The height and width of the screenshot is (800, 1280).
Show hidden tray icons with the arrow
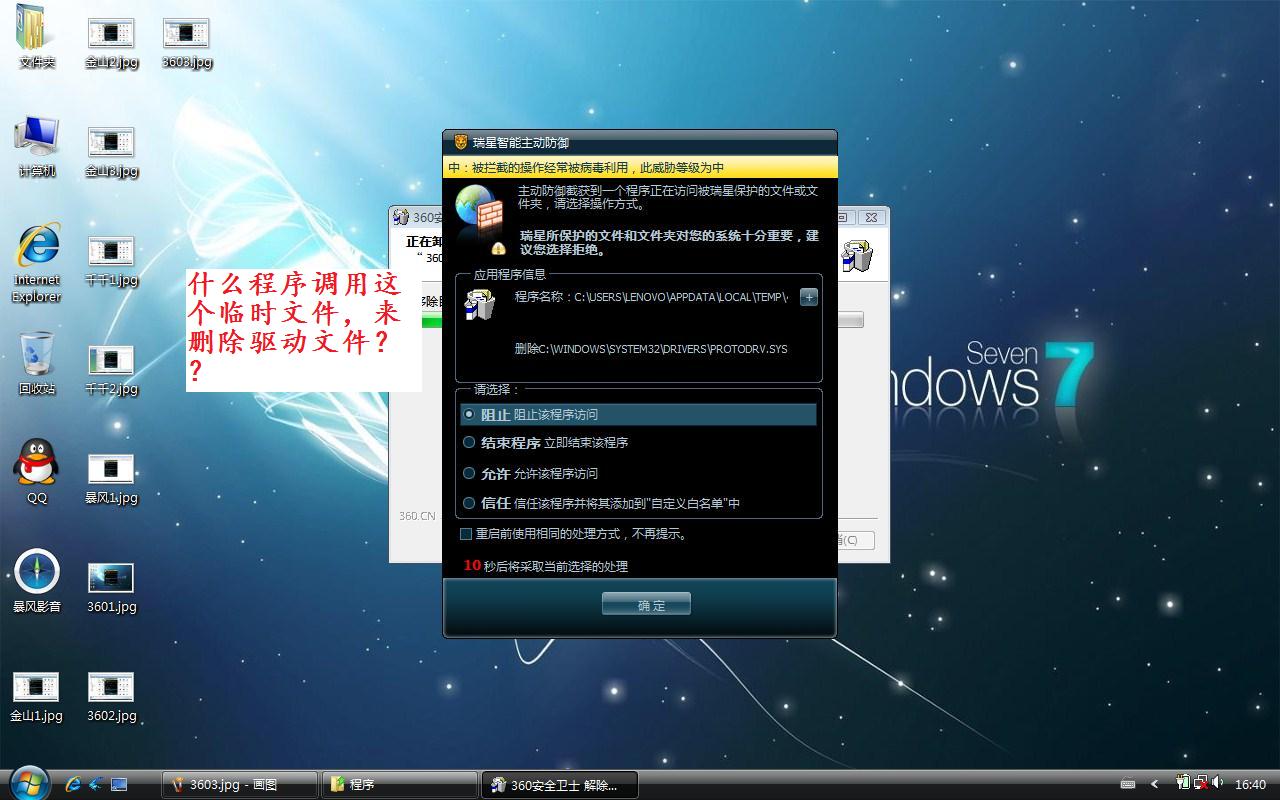[1155, 785]
